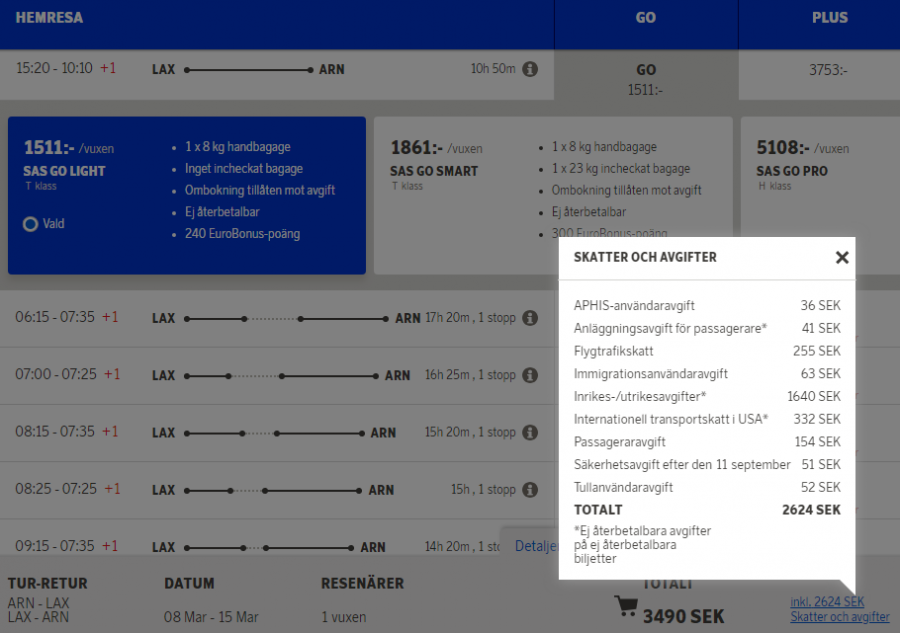Image resolution: width=900 pixels, height=633 pixels.
Task: Switch to the GO tab
Action: [x=645, y=17]
